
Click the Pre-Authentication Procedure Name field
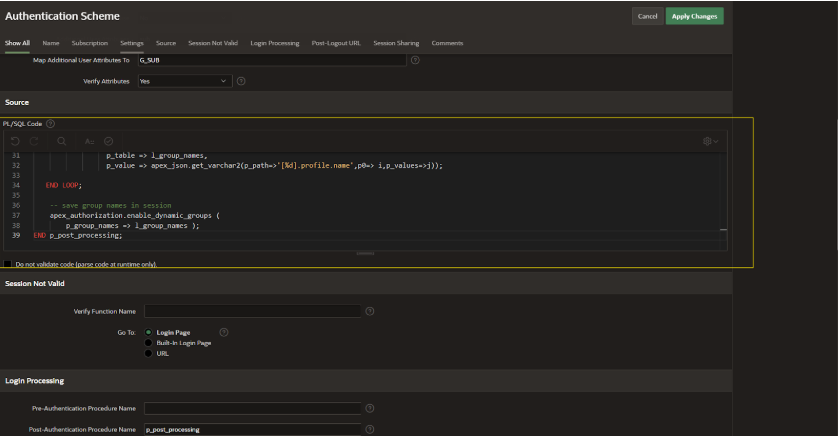252,408
